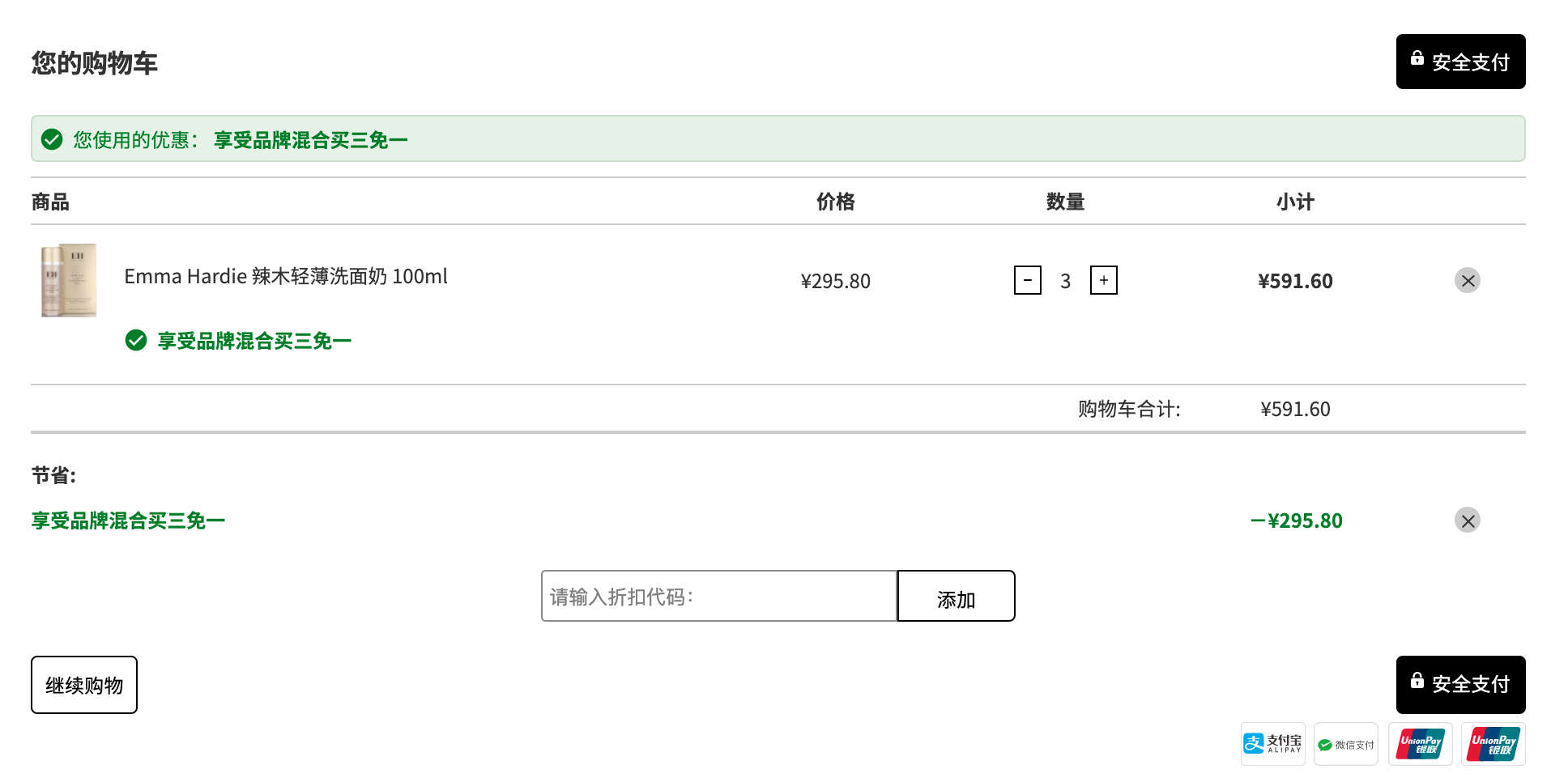Screen dimensions: 1568x782
Task: Click the 商品 column header
Action: [x=50, y=202]
